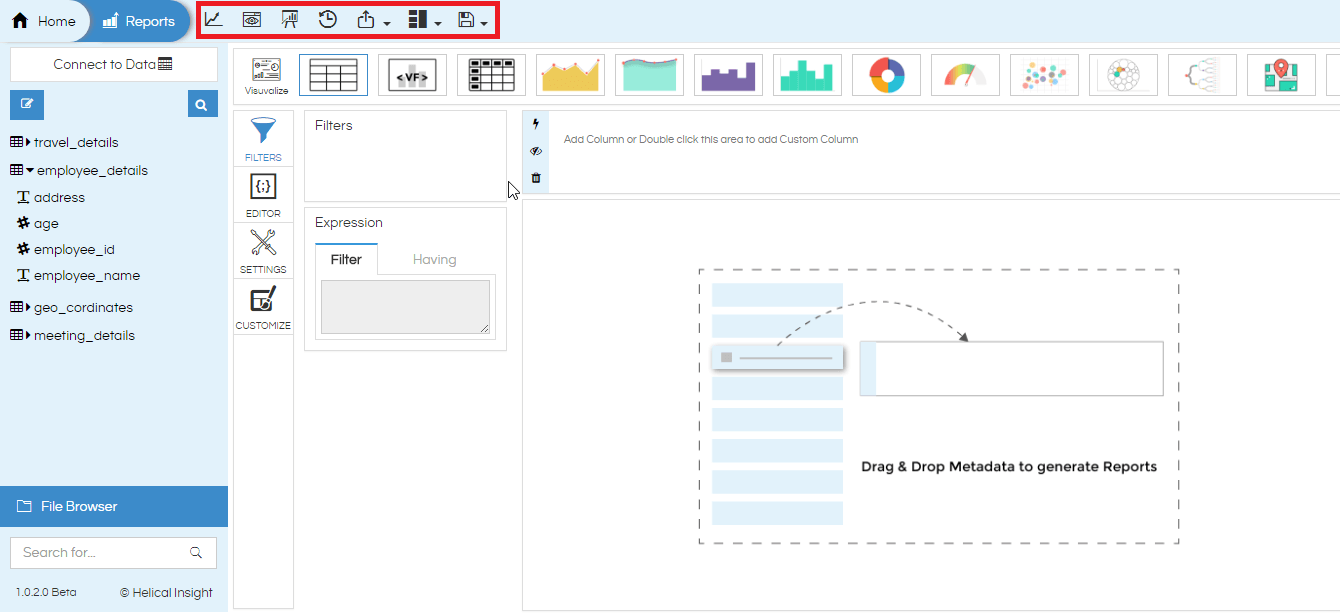Open the layout columns dropdown

[x=425, y=20]
